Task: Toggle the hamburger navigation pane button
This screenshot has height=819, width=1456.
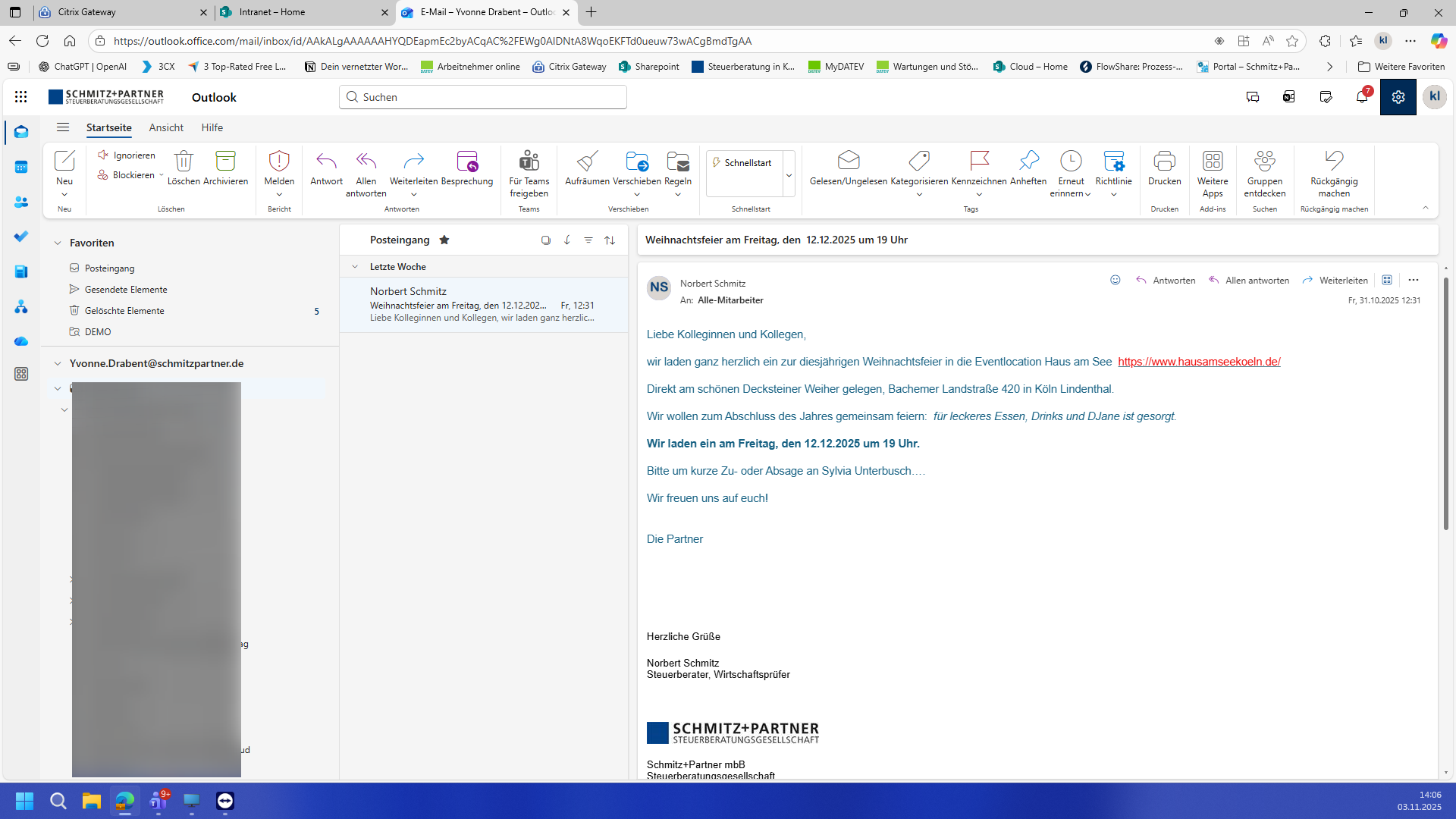Action: [x=63, y=127]
